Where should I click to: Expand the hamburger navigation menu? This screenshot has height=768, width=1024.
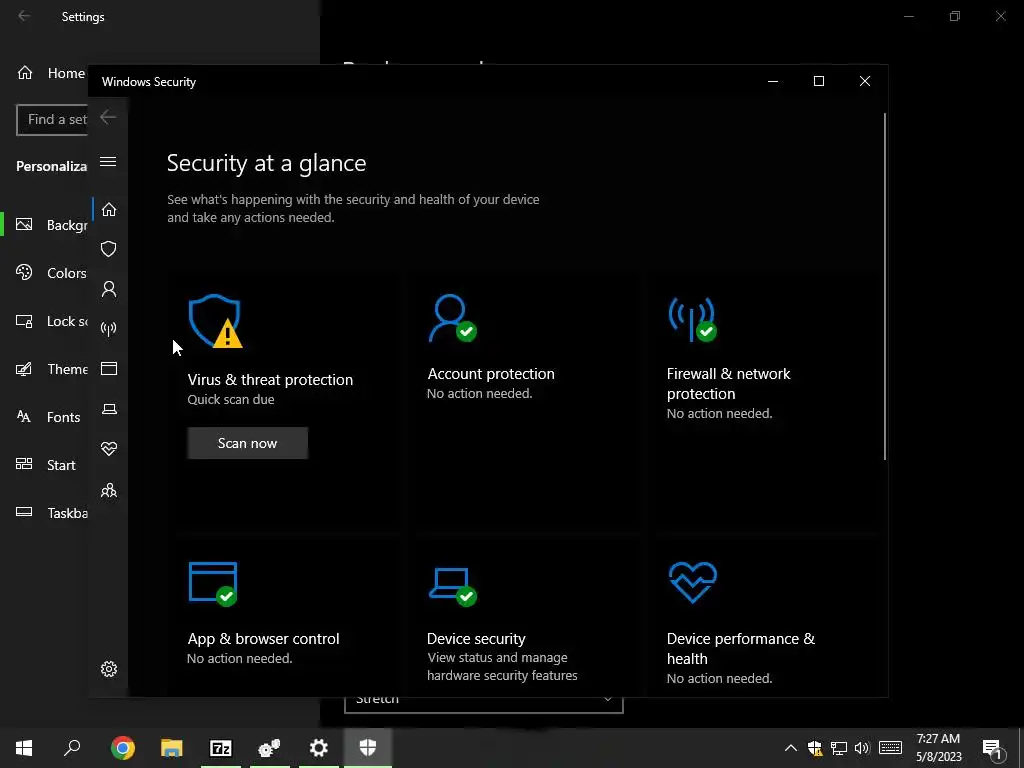click(108, 161)
